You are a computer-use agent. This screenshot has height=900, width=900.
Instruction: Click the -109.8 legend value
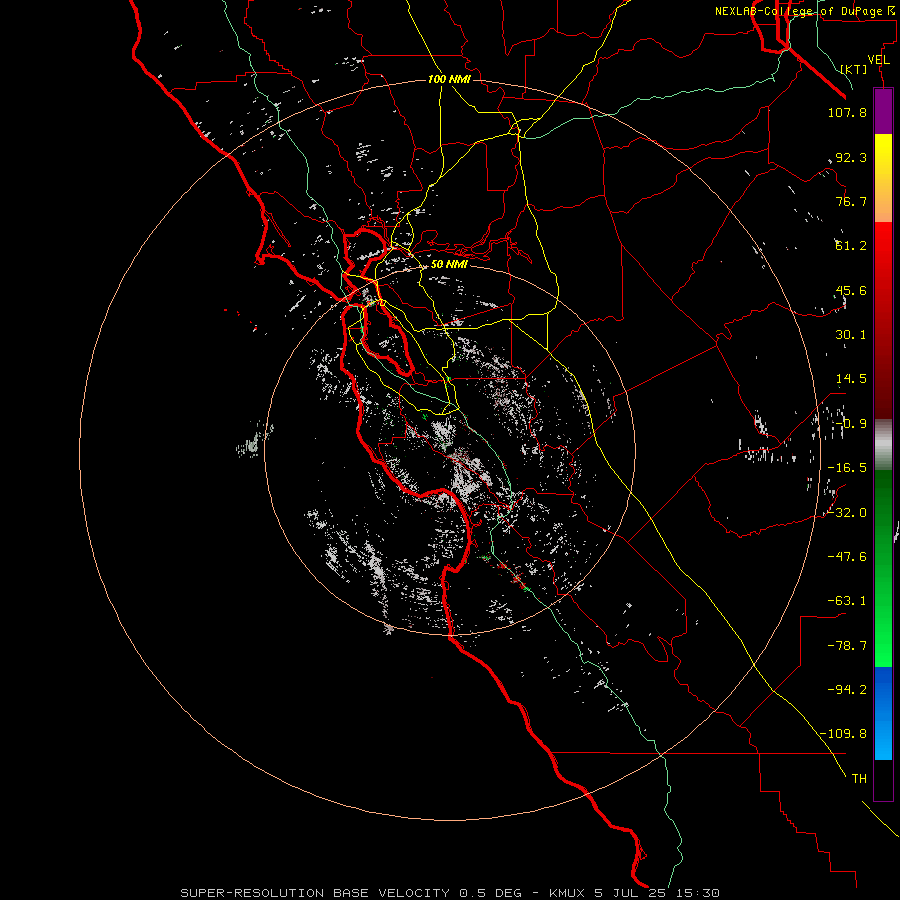point(843,734)
